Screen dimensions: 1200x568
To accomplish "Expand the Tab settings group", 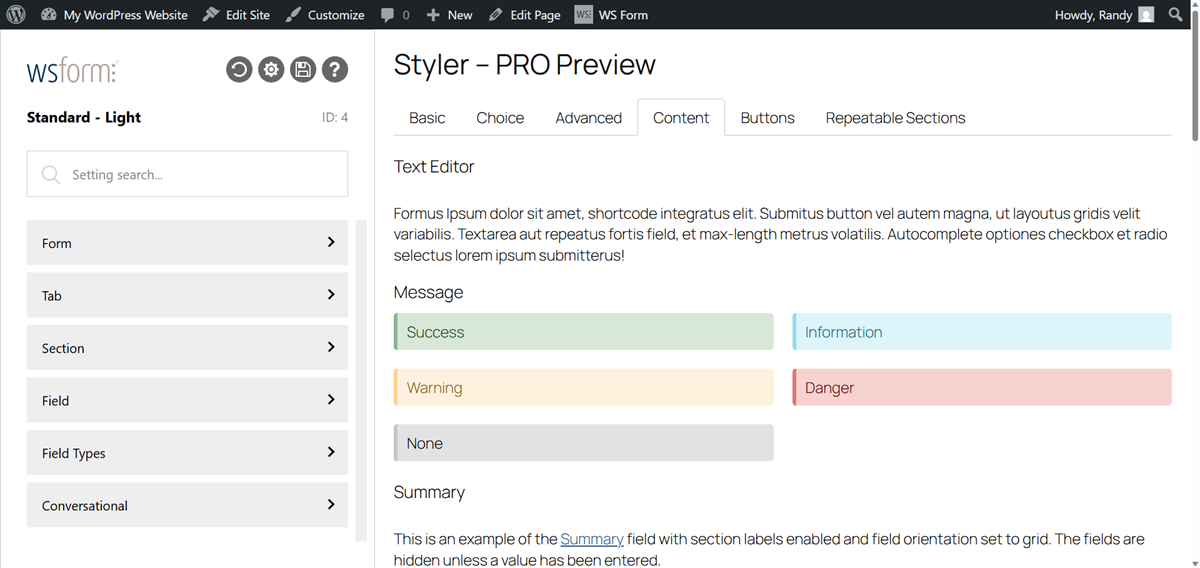I will click(187, 296).
